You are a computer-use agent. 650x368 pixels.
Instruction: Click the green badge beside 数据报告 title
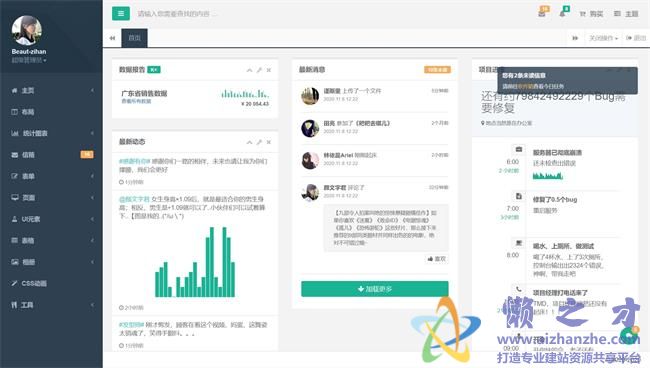pyautogui.click(x=154, y=70)
